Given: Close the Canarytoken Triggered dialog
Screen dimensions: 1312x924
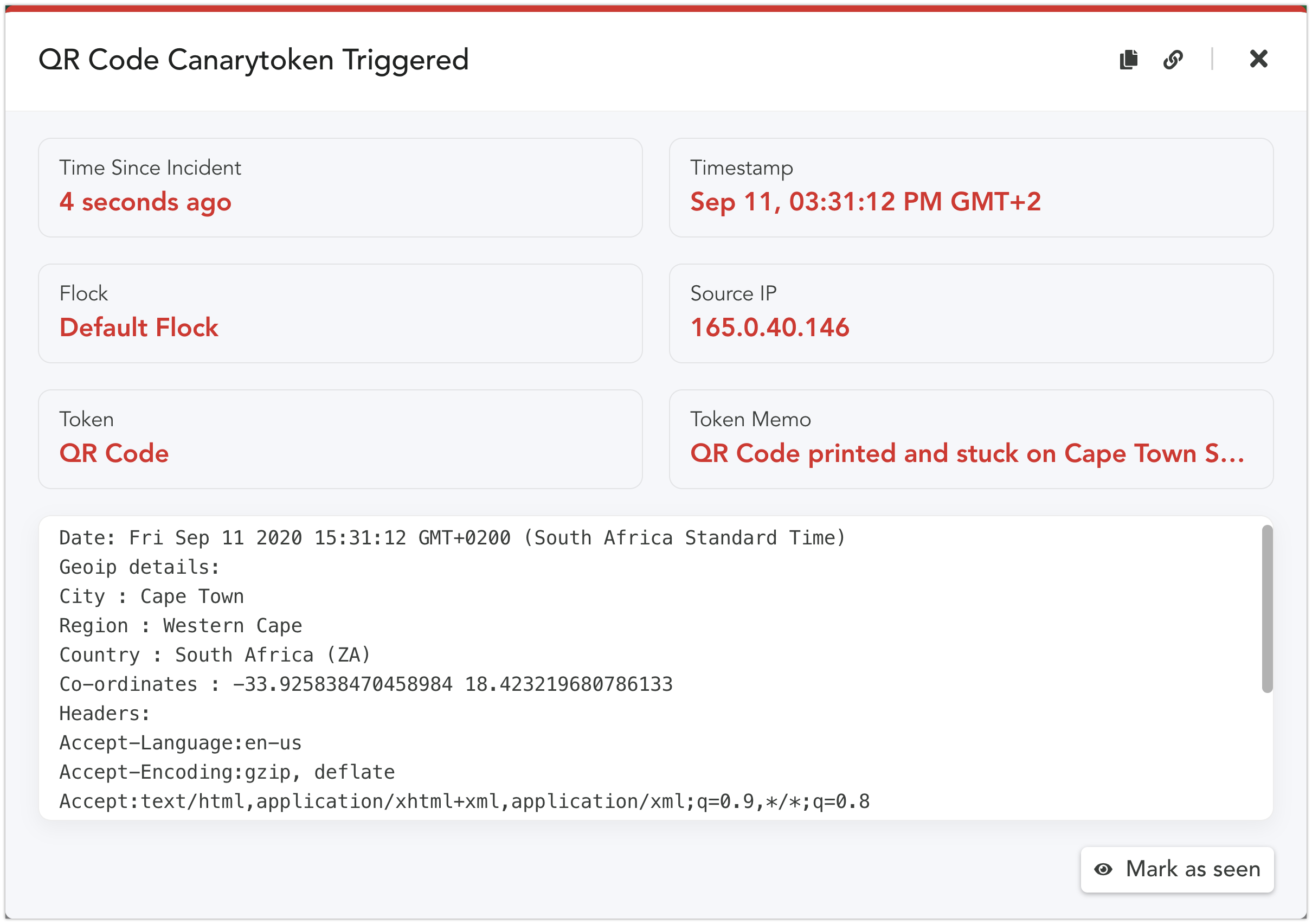Looking at the screenshot, I should pos(1258,59).
